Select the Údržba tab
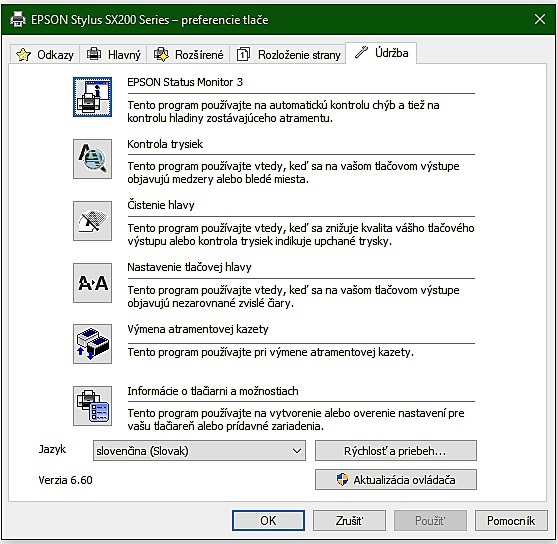The height and width of the screenshot is (544, 558). pos(381,53)
